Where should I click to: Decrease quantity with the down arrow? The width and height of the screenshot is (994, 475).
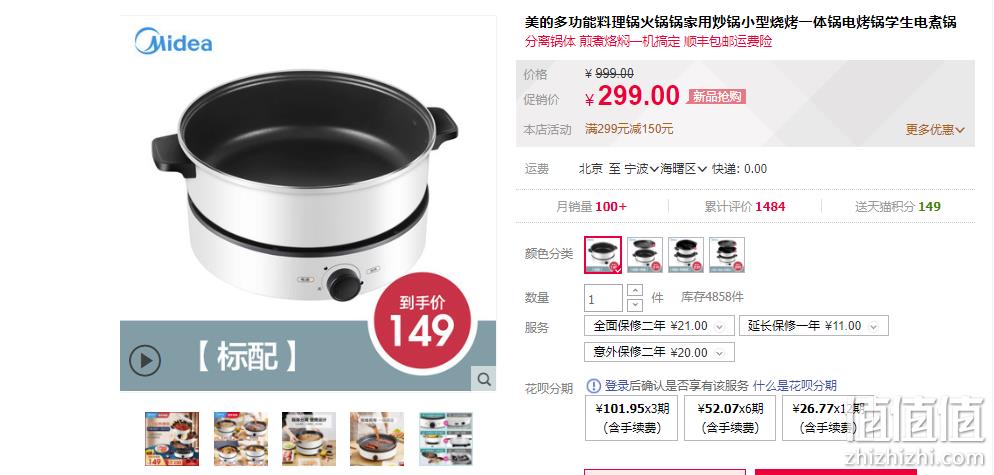pos(635,305)
